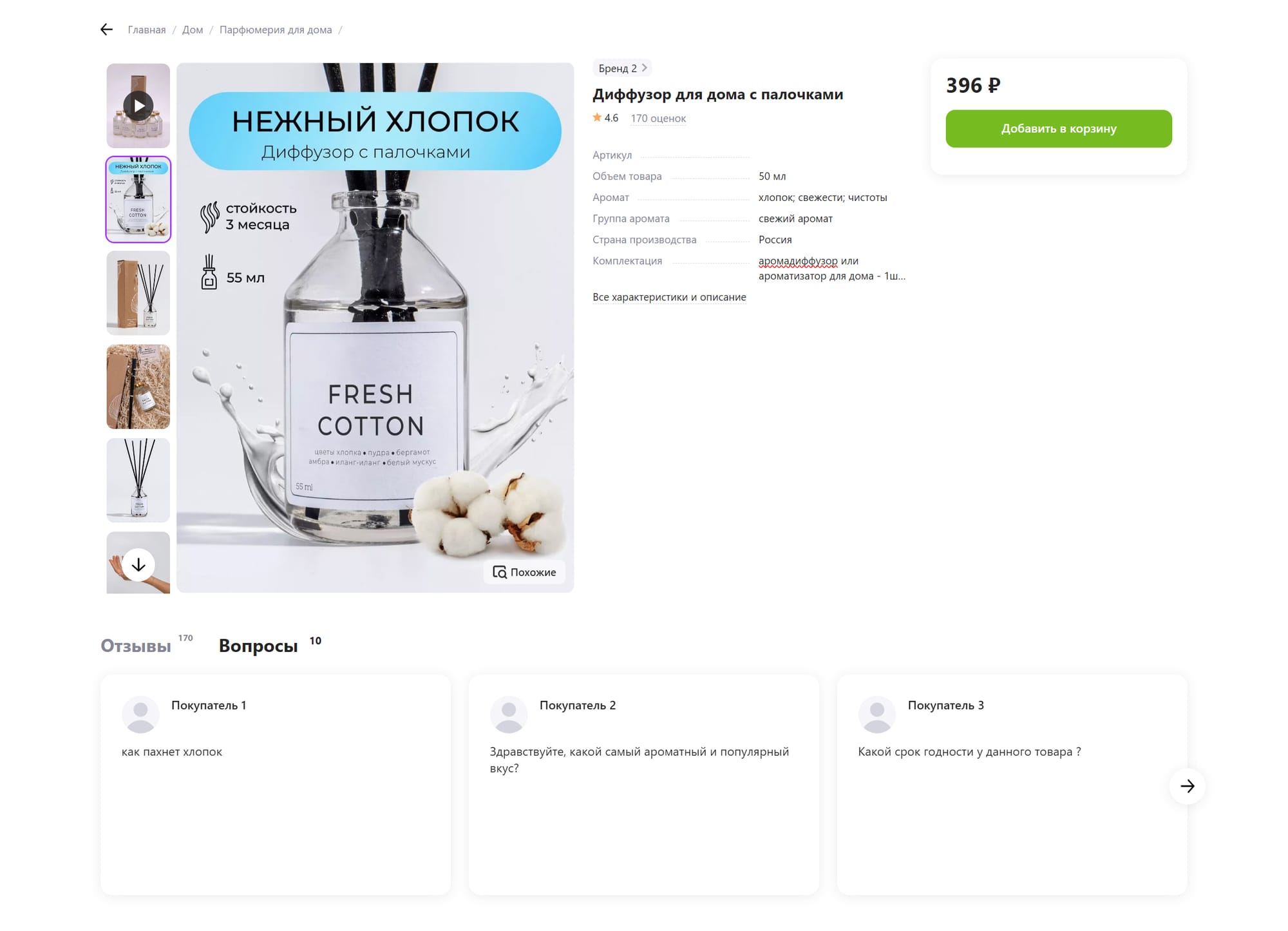Click the back arrow icon
1288x931 pixels.
coord(107,30)
